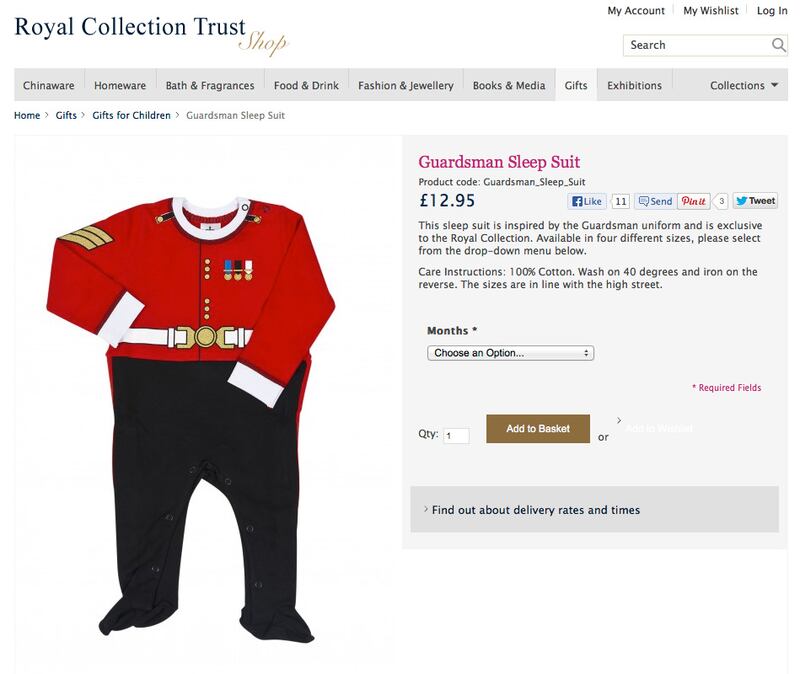Pin the sleep suit on Pinterest

693,201
